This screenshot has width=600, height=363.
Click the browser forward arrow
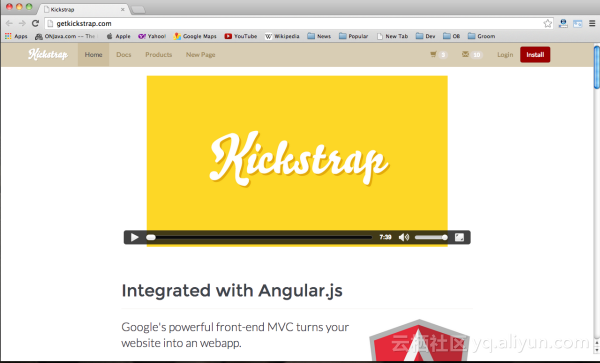(x=22, y=23)
